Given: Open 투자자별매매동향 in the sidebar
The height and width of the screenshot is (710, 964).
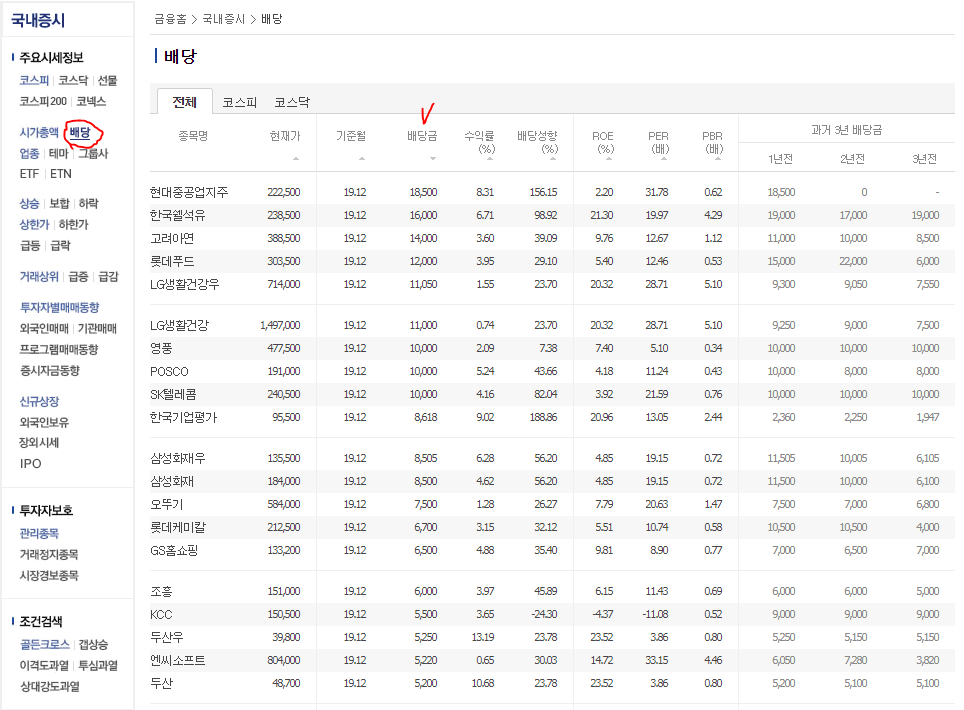Looking at the screenshot, I should [59, 307].
